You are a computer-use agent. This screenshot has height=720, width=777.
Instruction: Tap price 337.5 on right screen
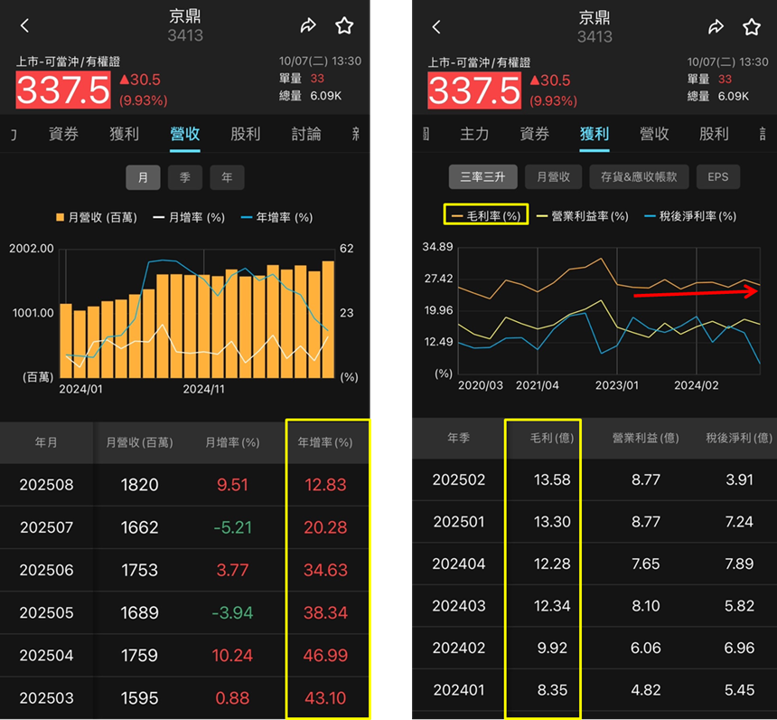(474, 91)
